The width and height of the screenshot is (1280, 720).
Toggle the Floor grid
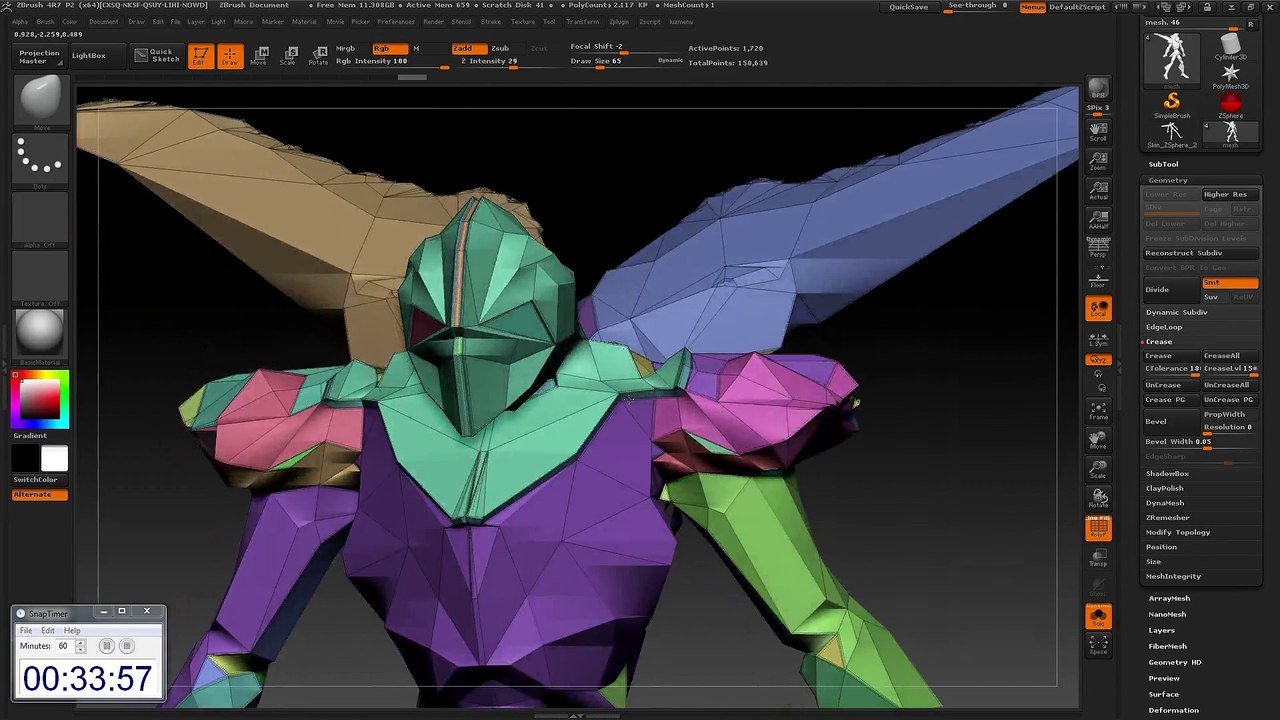click(1098, 278)
